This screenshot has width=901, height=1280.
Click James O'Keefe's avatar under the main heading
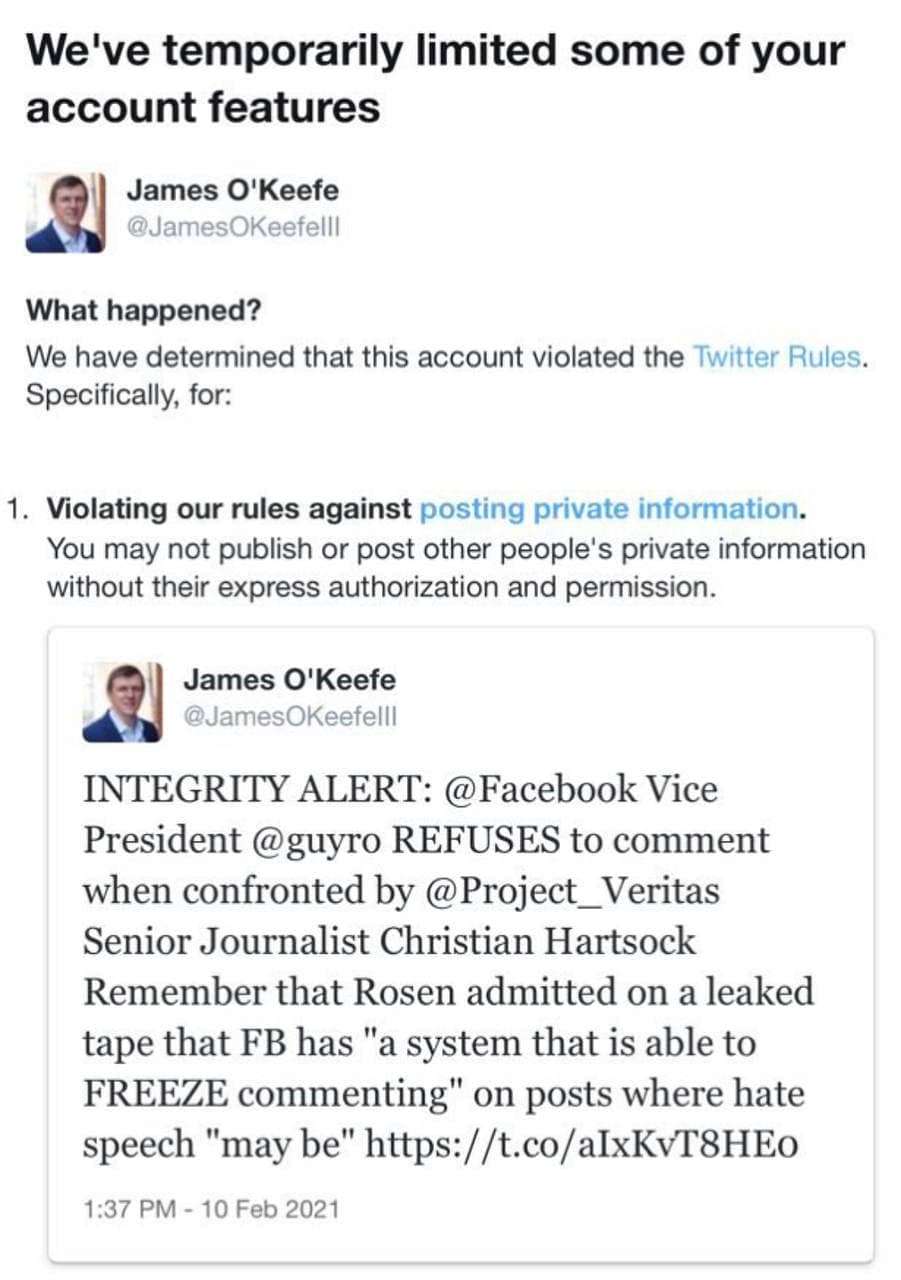(65, 212)
